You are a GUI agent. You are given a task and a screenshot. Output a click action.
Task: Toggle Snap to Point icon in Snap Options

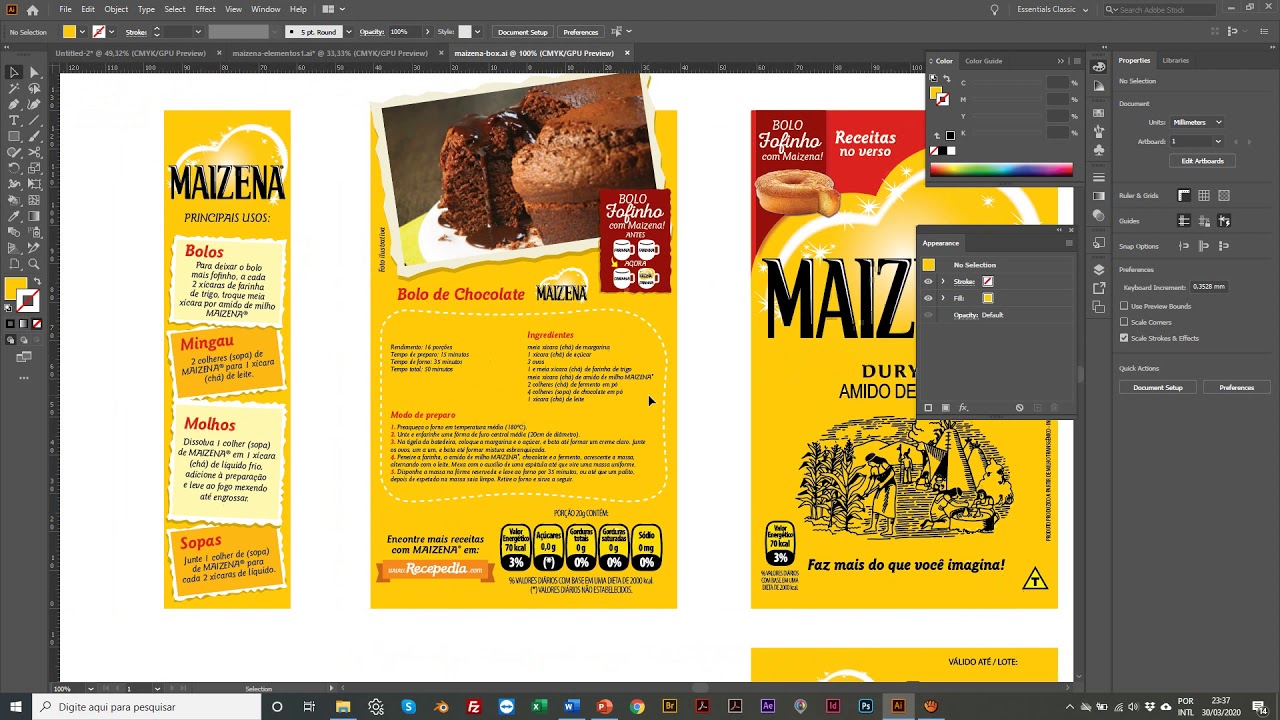click(x=1184, y=246)
